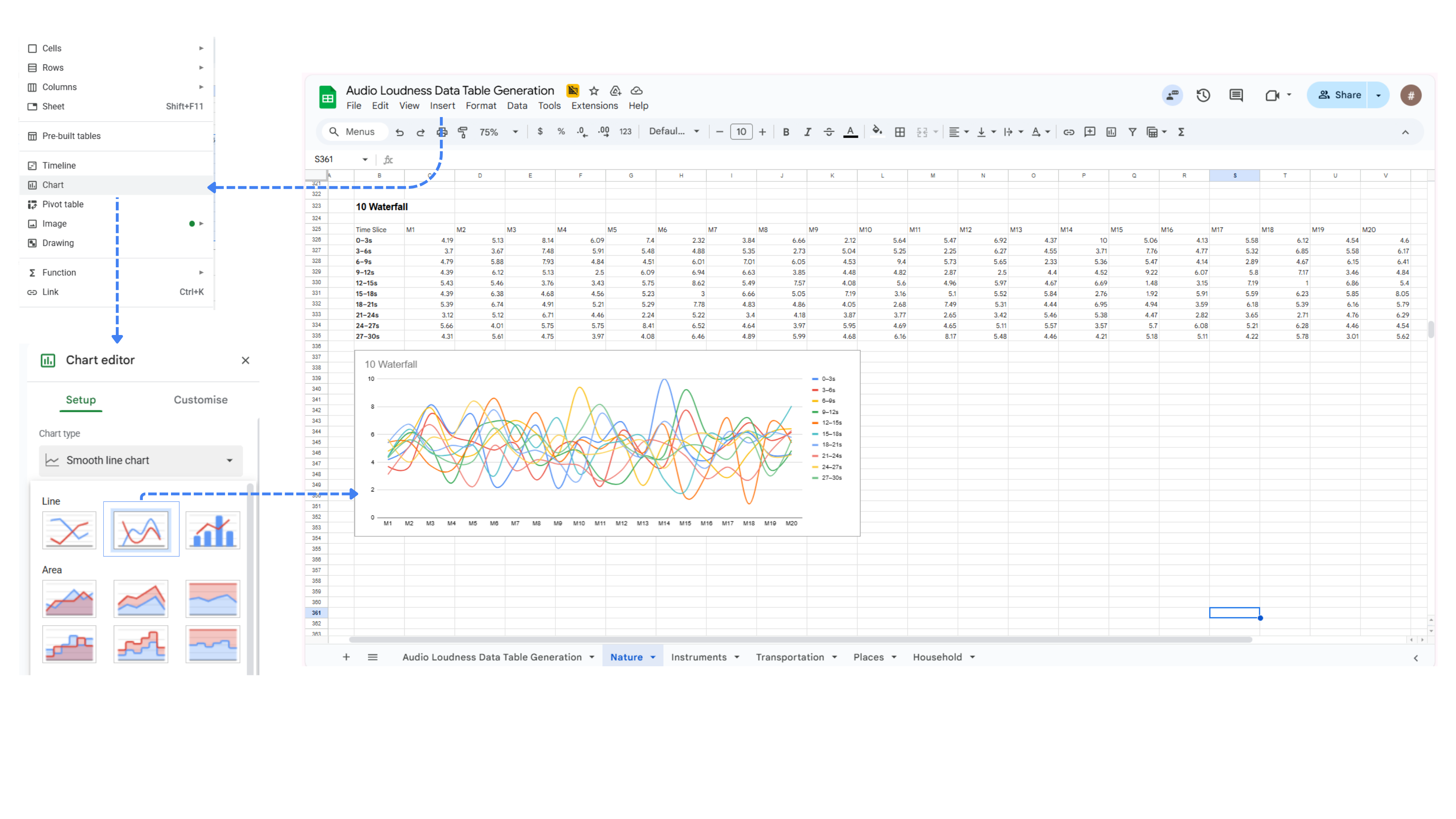Viewport: 1456px width, 819px height.
Task: Open the Smooth line chart type dropdown
Action: pyautogui.click(x=141, y=461)
